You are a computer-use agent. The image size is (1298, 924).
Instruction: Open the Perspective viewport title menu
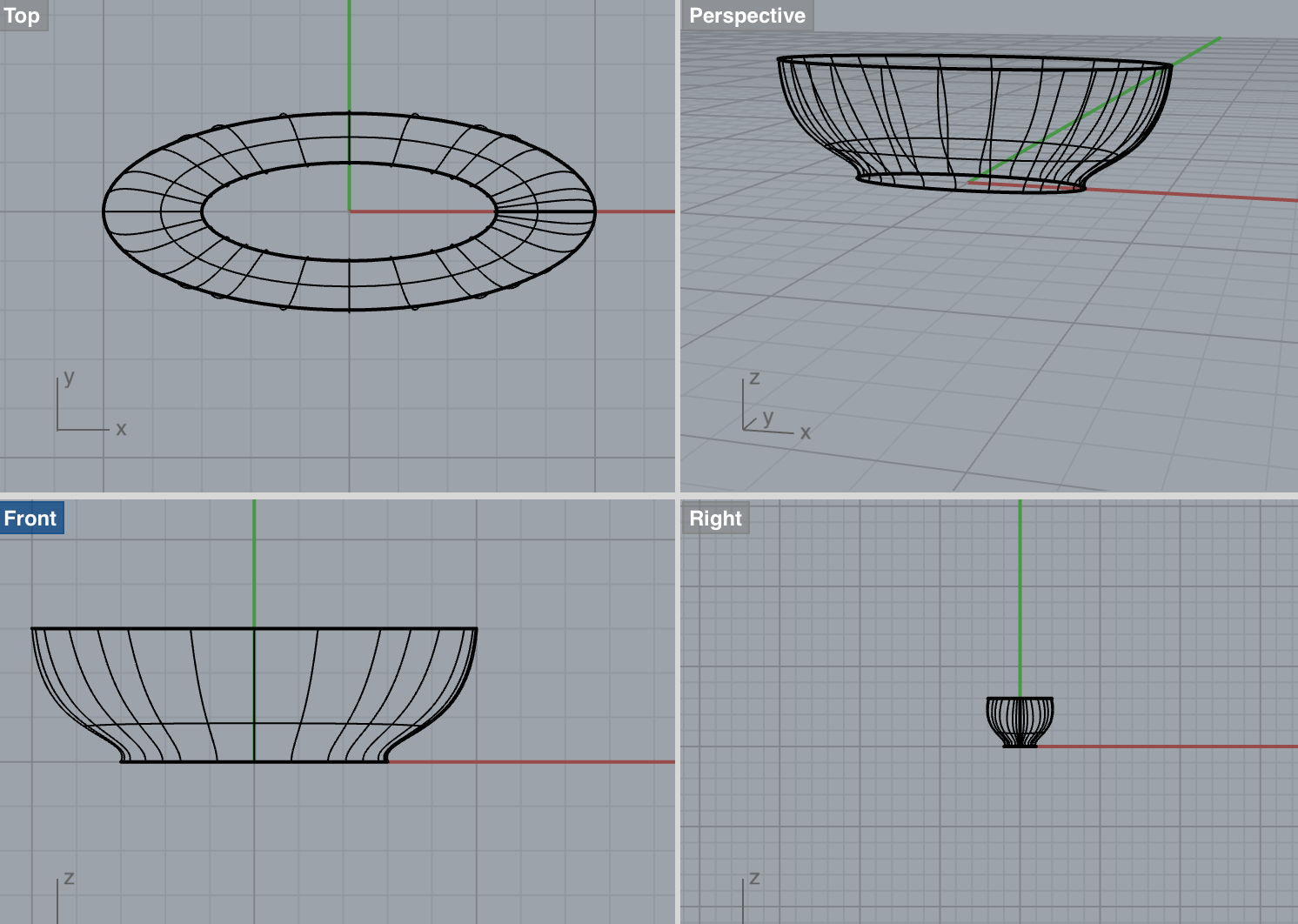(x=746, y=15)
